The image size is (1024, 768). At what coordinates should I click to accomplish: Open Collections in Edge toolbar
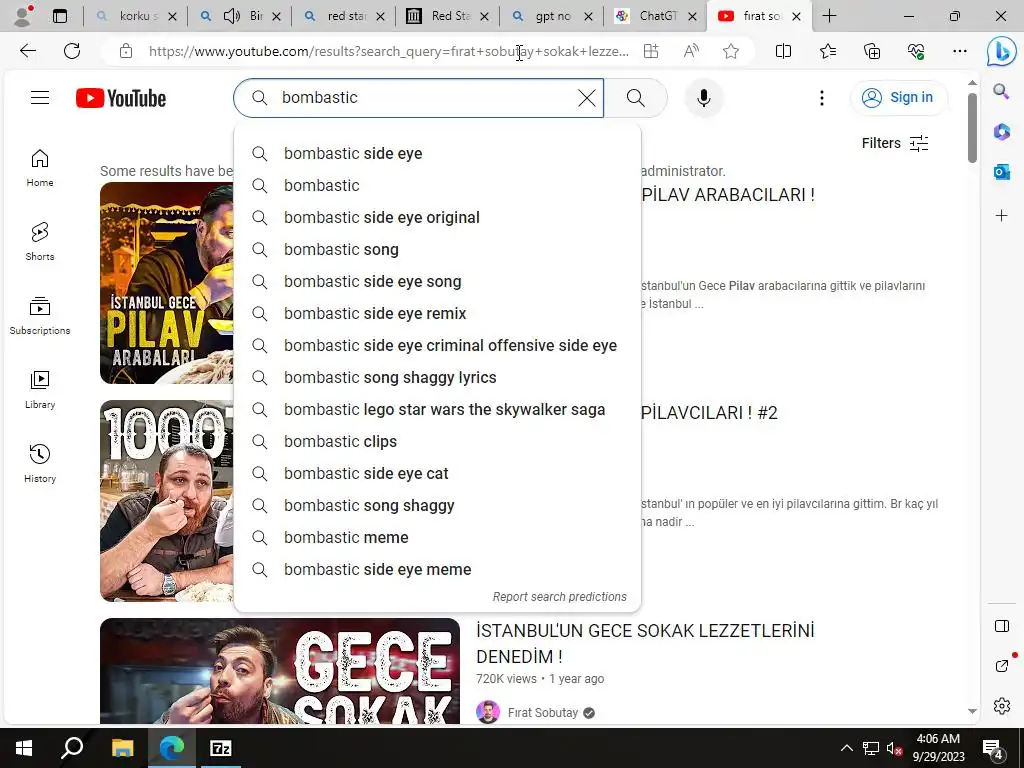872,51
